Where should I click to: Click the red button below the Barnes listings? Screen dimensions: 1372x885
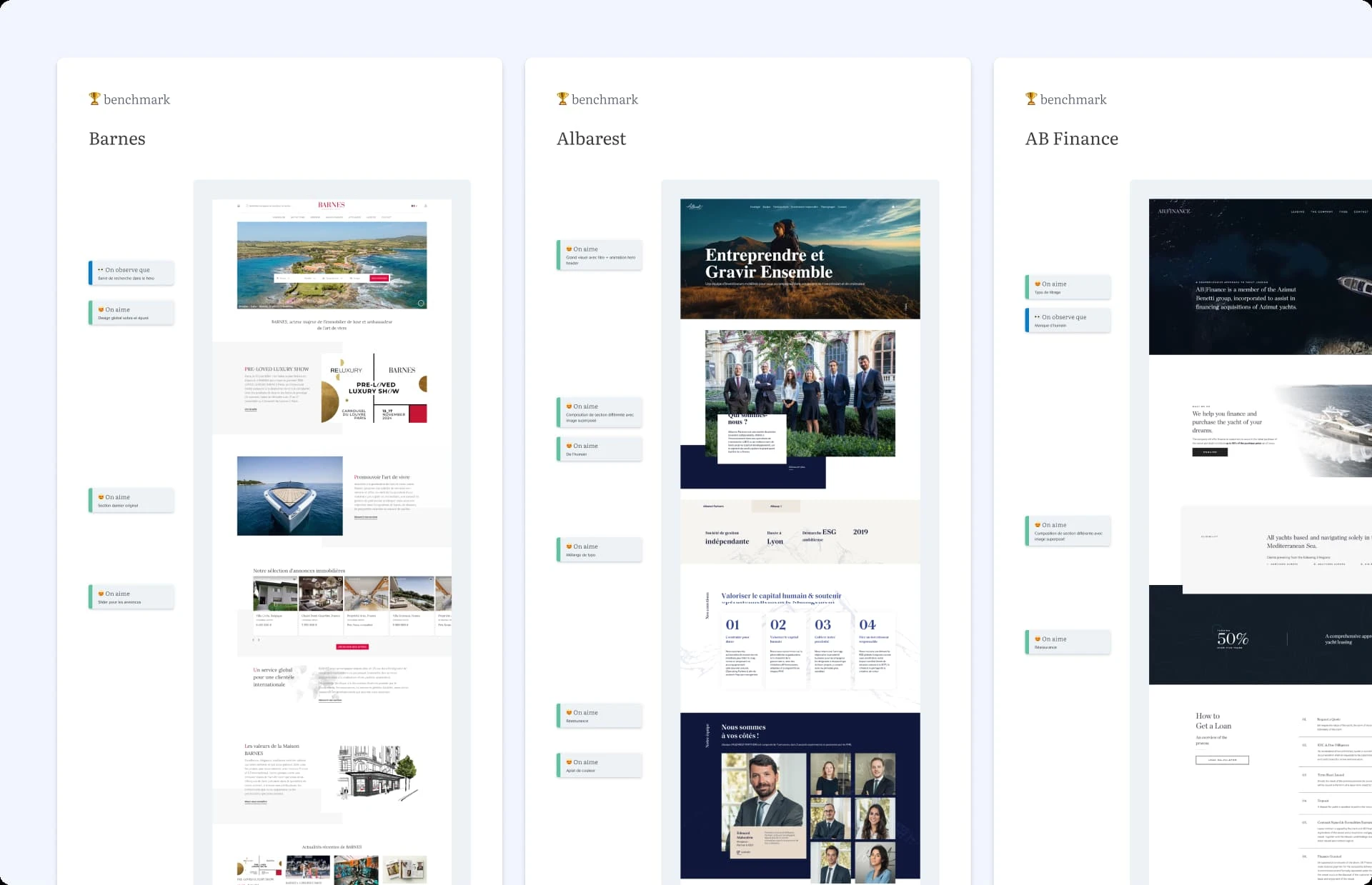coord(352,646)
